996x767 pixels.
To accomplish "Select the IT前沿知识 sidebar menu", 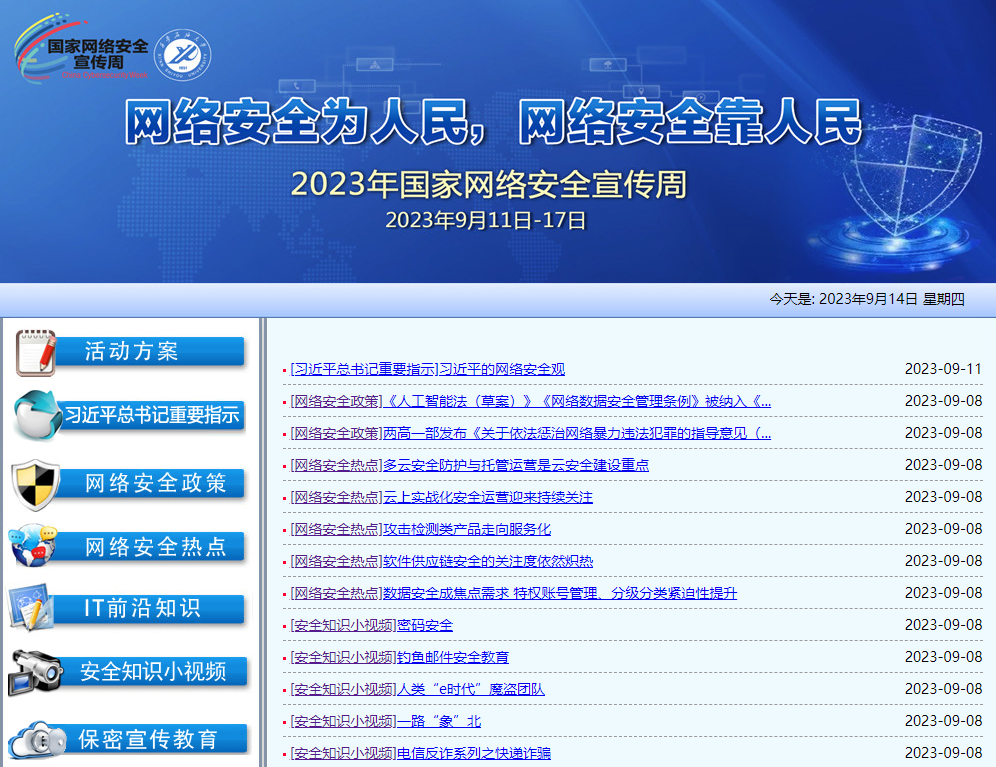I will coord(142,608).
